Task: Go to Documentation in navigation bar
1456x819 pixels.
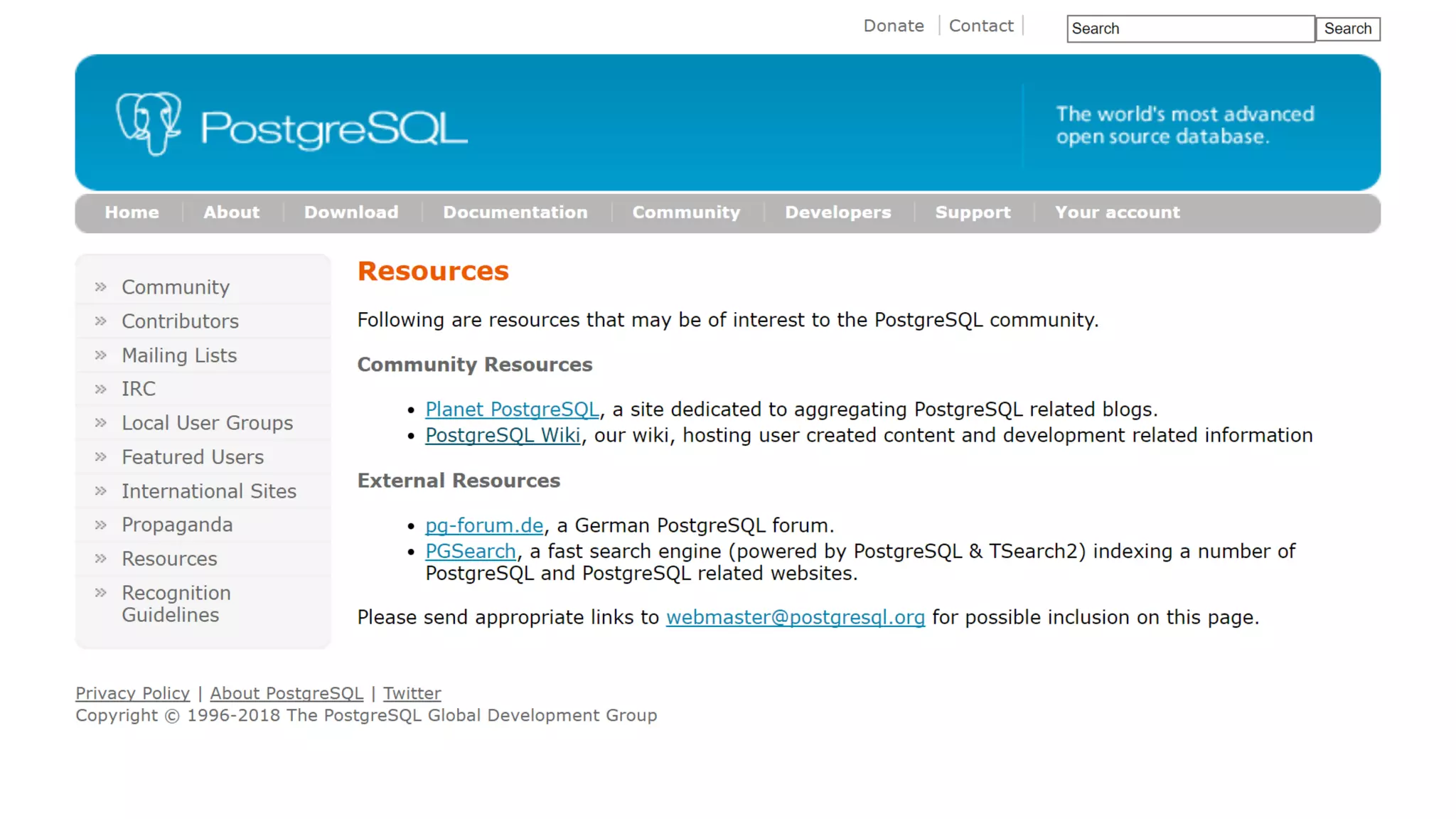Action: click(515, 213)
